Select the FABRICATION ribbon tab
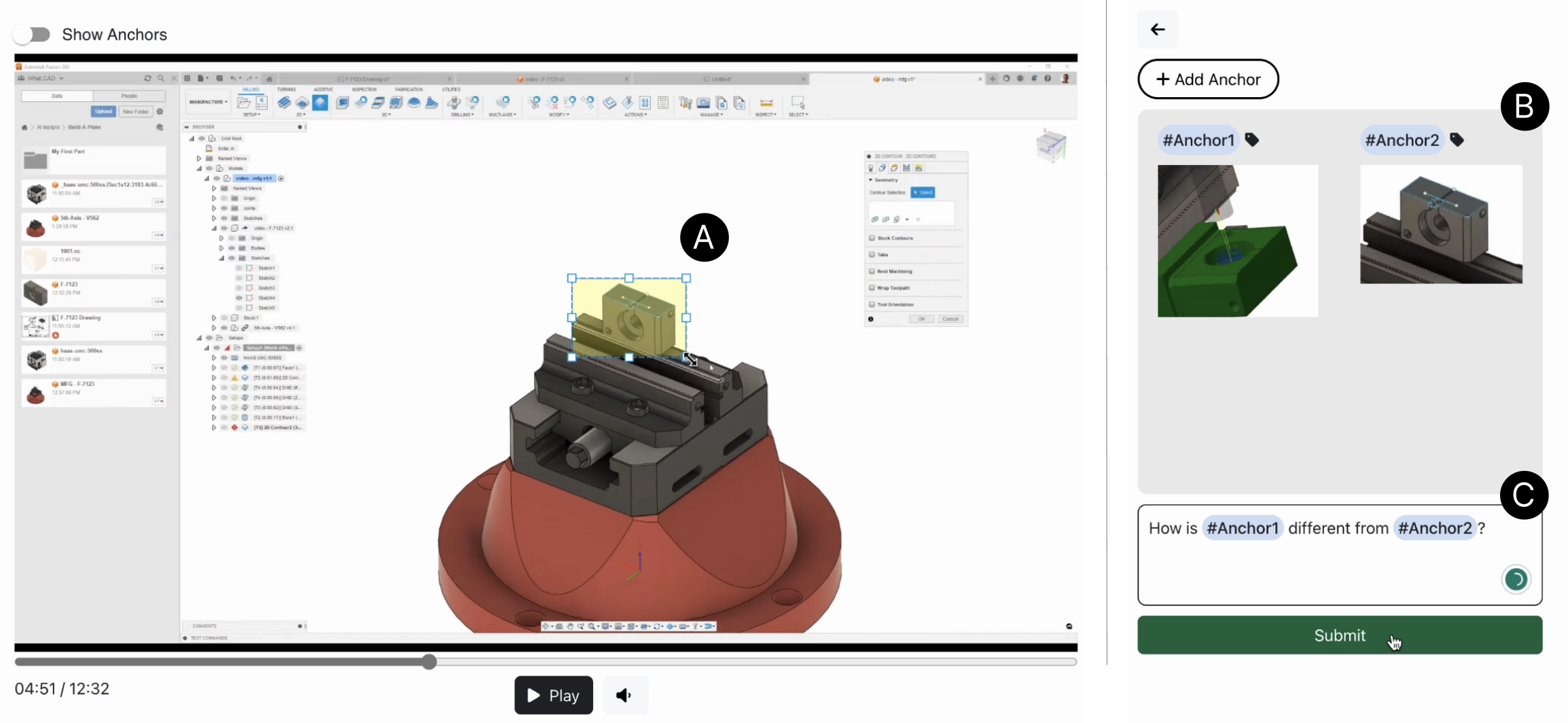The width and height of the screenshot is (1568, 723). tap(408, 89)
